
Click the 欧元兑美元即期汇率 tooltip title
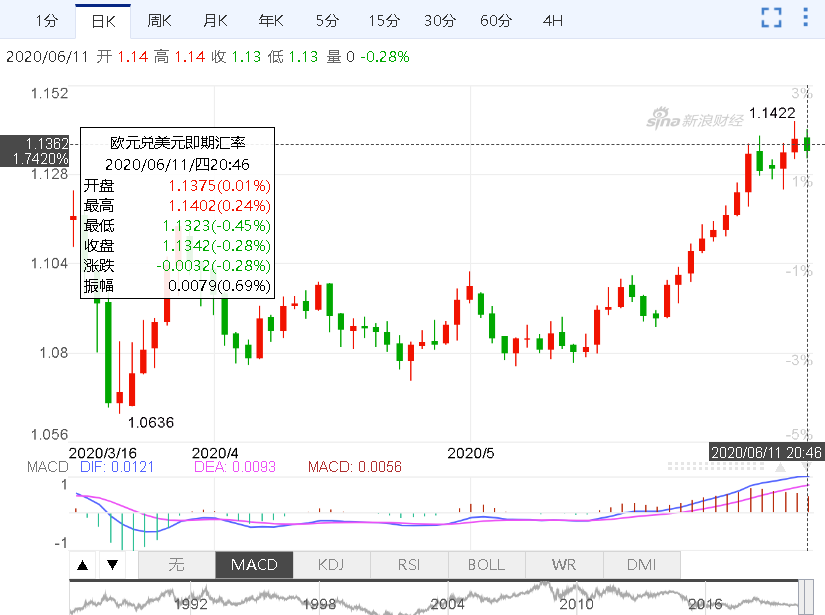178,143
